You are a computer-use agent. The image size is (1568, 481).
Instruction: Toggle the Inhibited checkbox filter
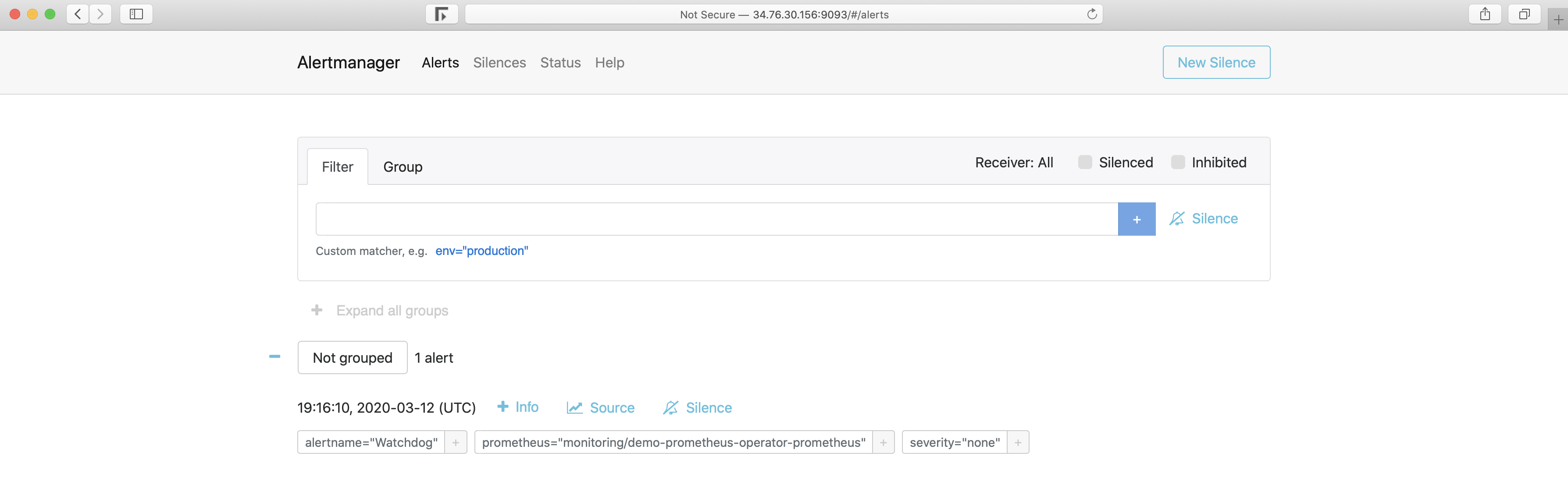1178,161
